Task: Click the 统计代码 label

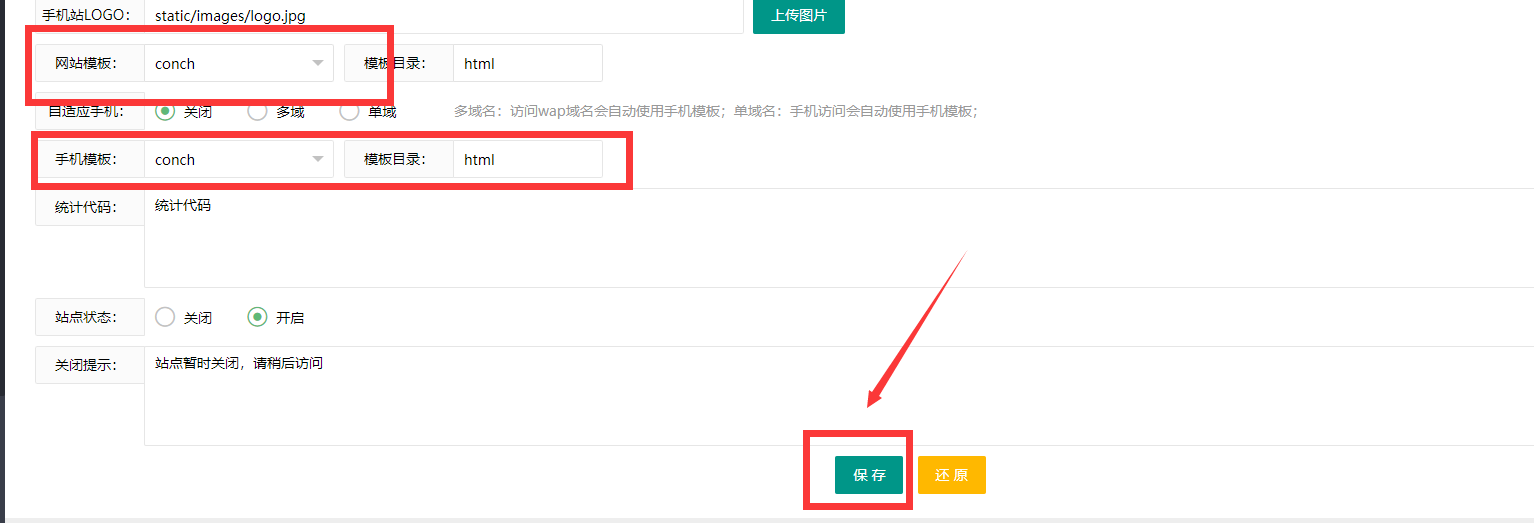Action: [x=89, y=207]
